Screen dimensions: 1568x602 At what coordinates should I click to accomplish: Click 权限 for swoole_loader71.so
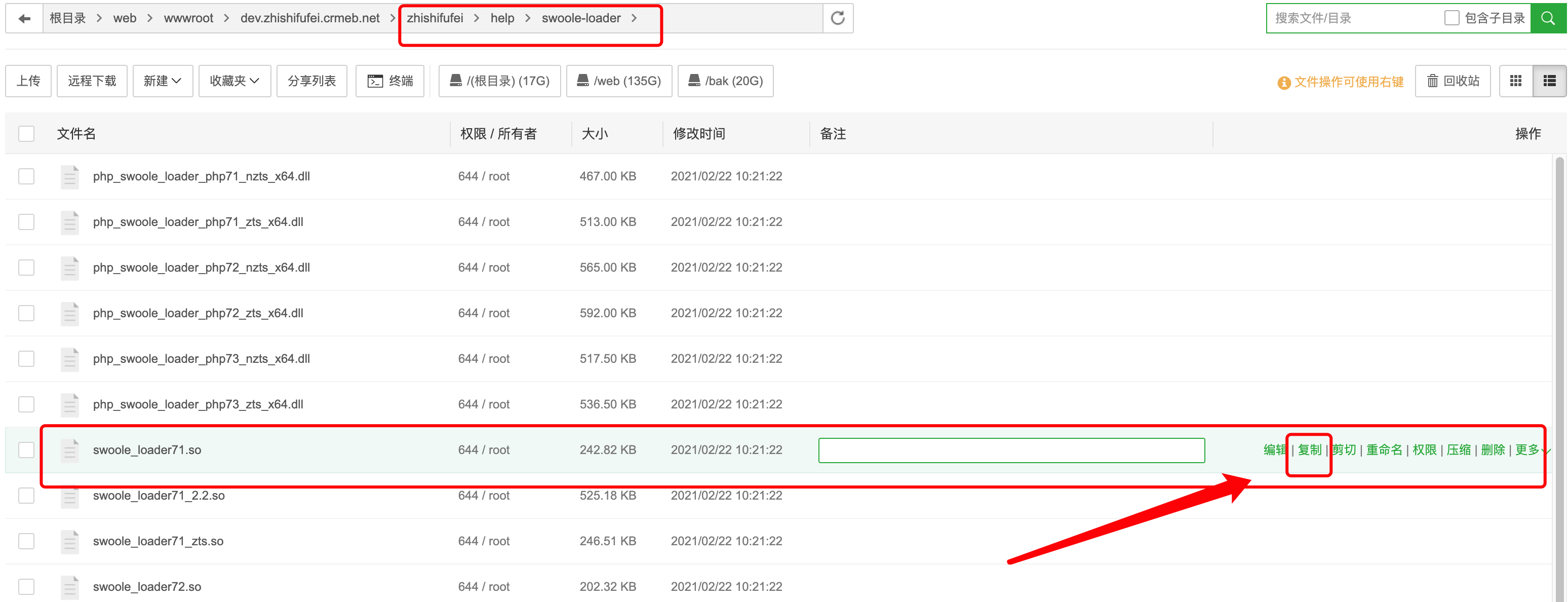(1424, 449)
